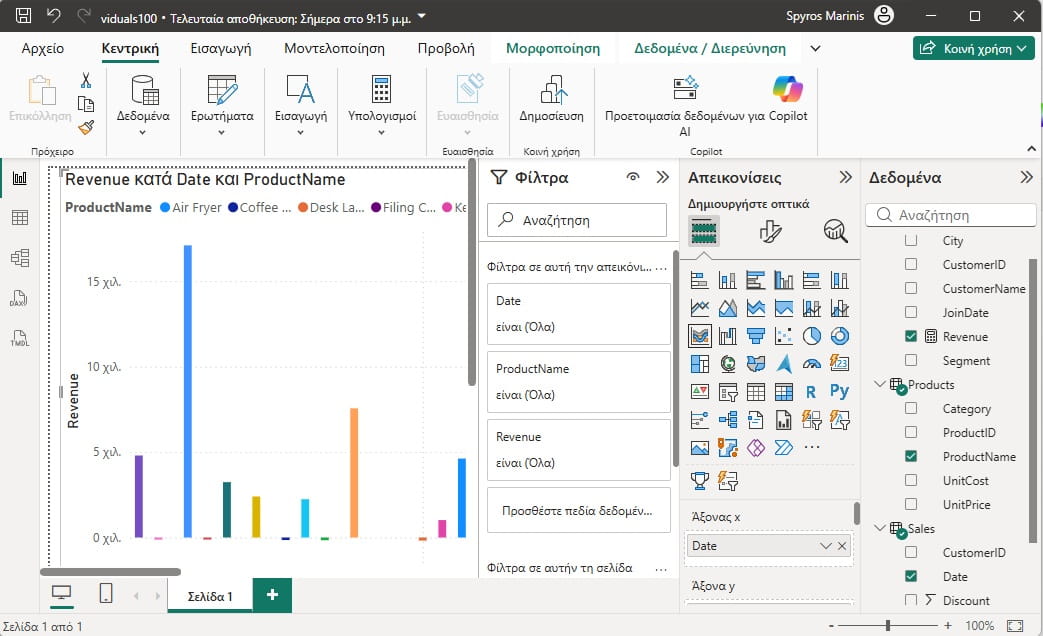
Task: Open the Αρχείο menu
Action: [x=43, y=49]
